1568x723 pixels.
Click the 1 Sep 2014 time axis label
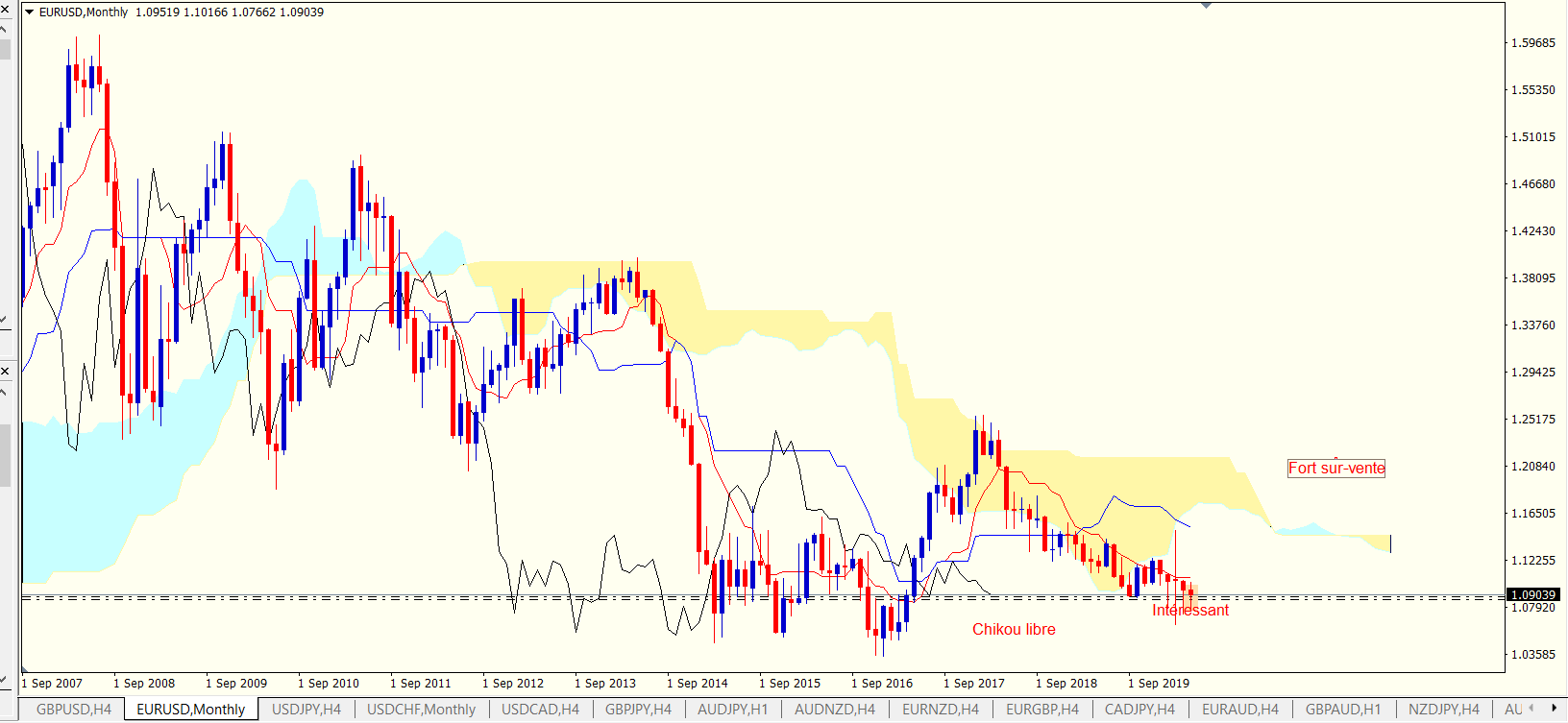point(697,684)
